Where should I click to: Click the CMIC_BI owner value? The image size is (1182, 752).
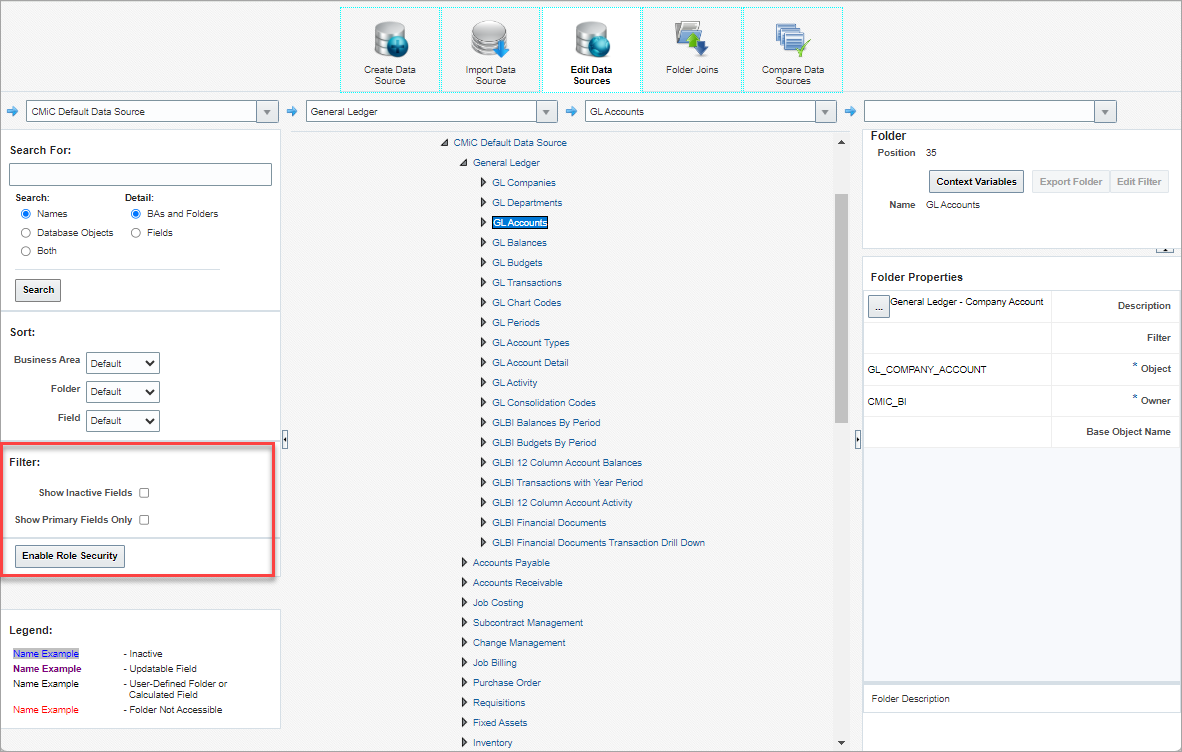coord(886,402)
